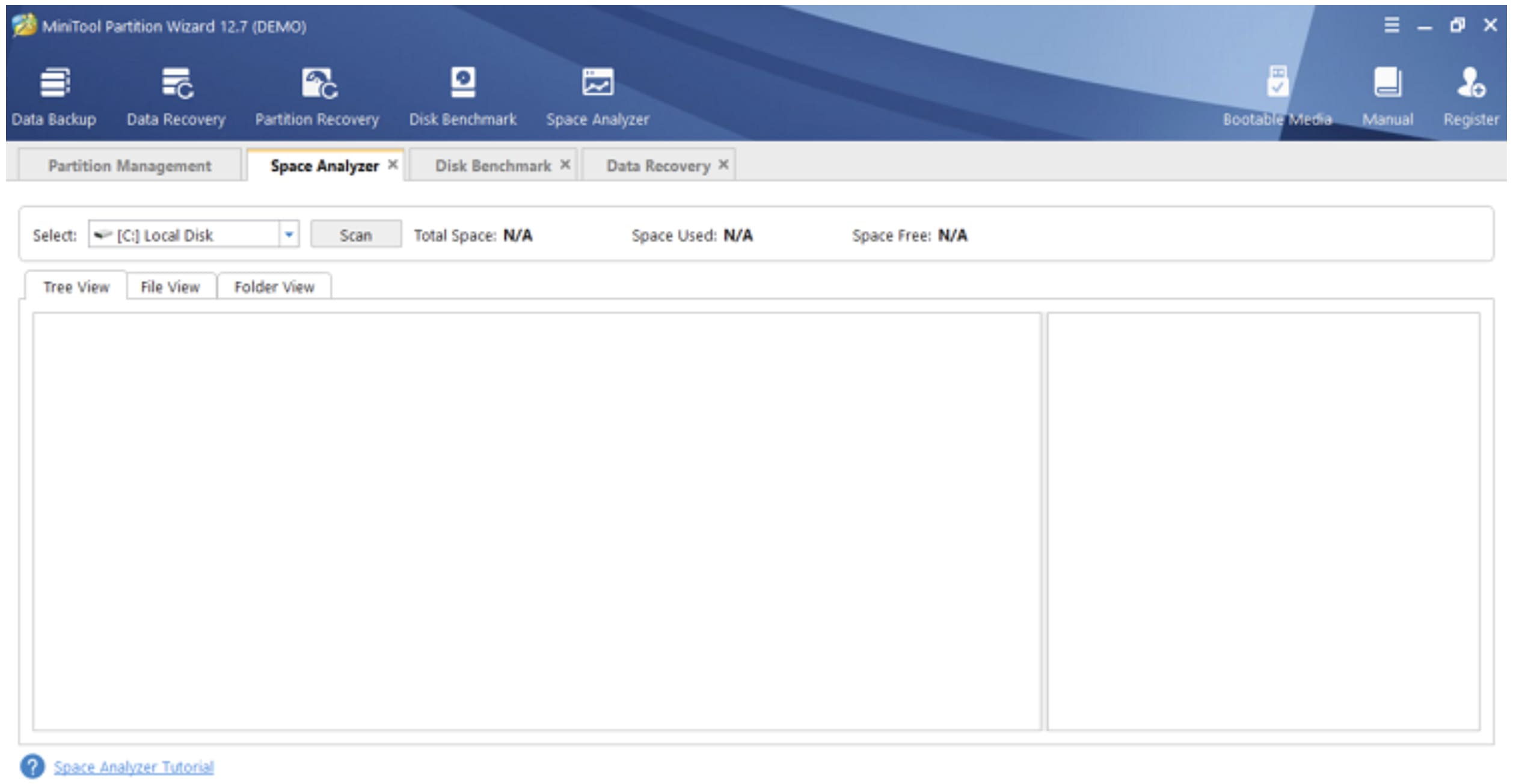Click the Space Analyzer toolbar icon
1513x784 pixels.
tap(598, 96)
